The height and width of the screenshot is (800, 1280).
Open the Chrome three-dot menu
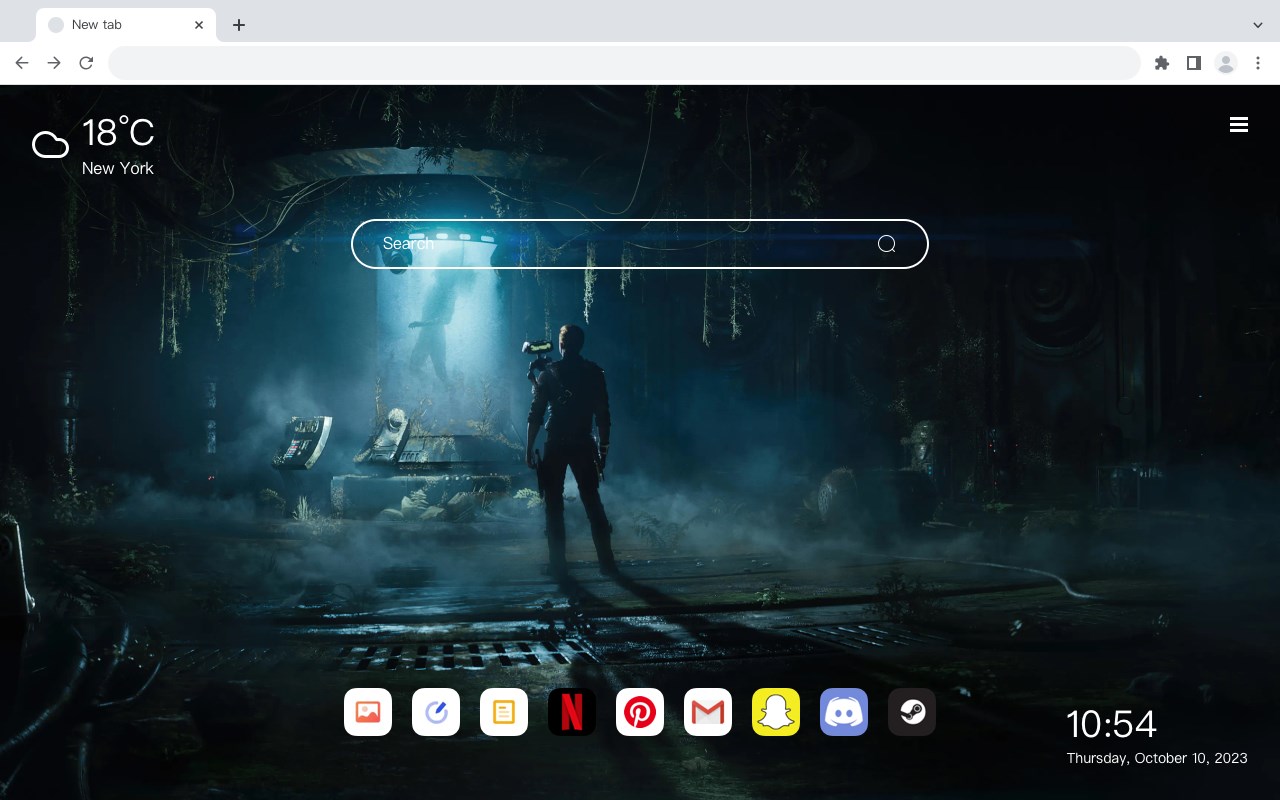click(1258, 63)
